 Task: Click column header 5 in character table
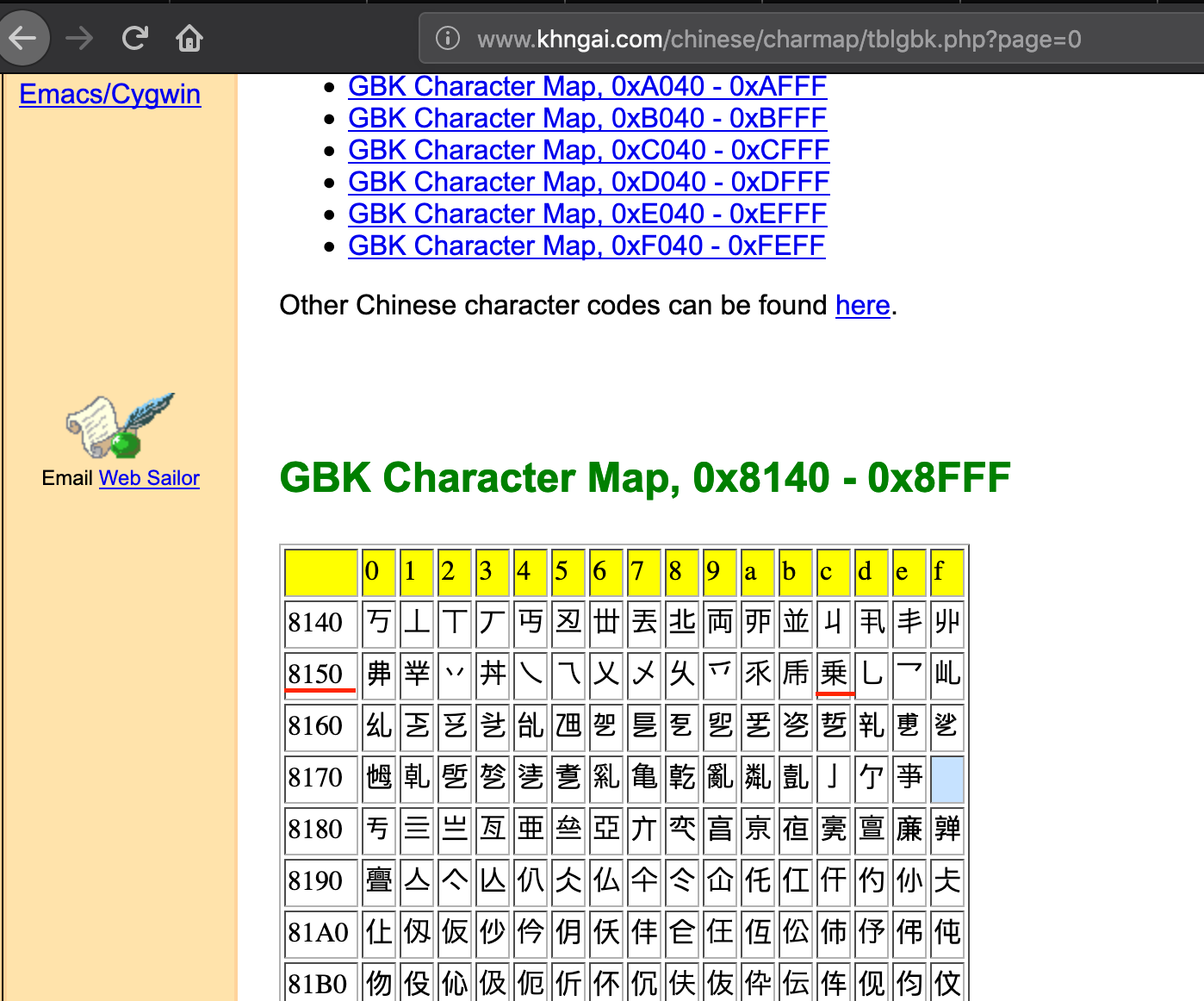[x=568, y=572]
